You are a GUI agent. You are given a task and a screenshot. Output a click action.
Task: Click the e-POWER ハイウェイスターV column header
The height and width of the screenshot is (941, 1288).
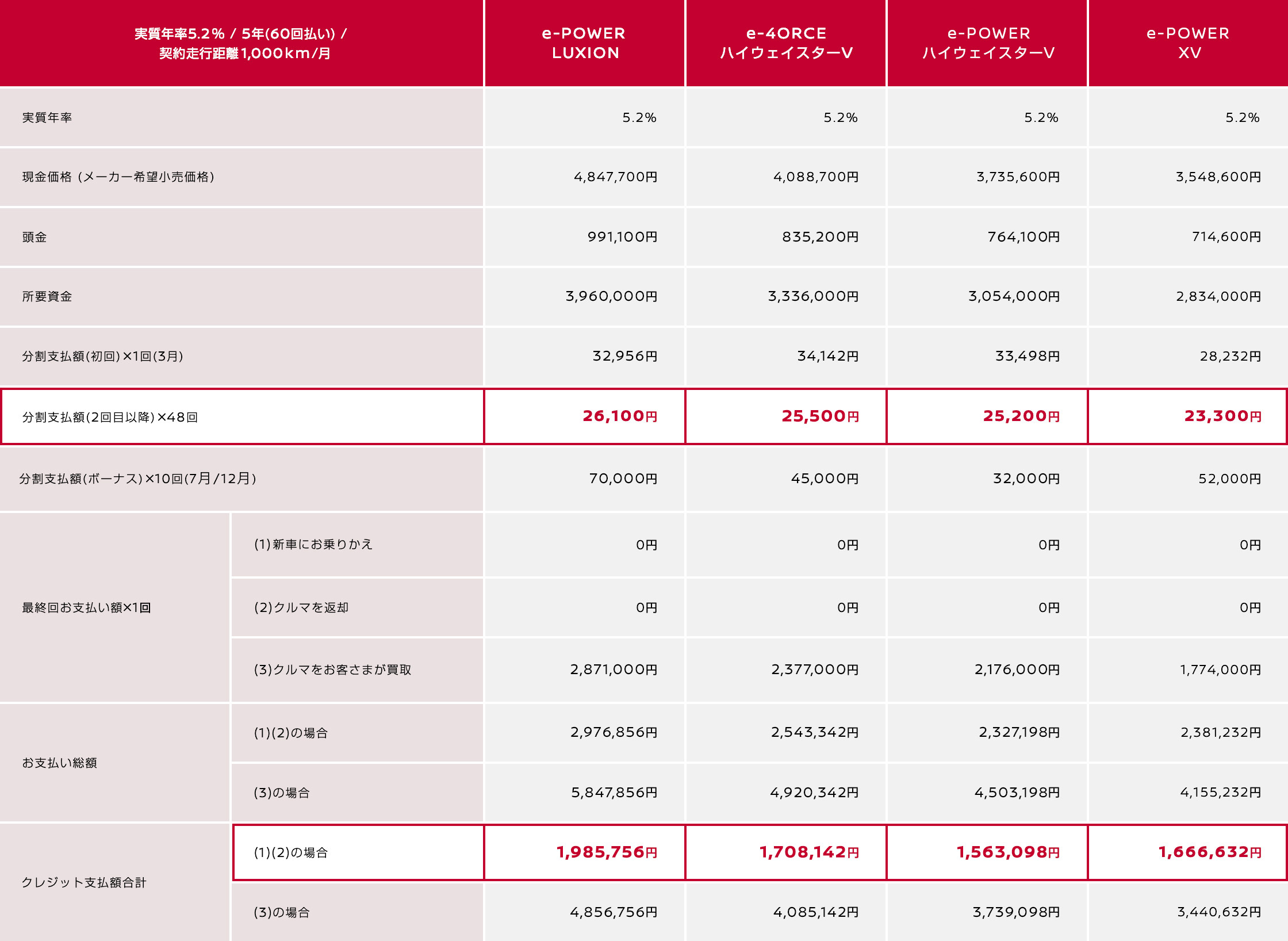click(x=988, y=43)
